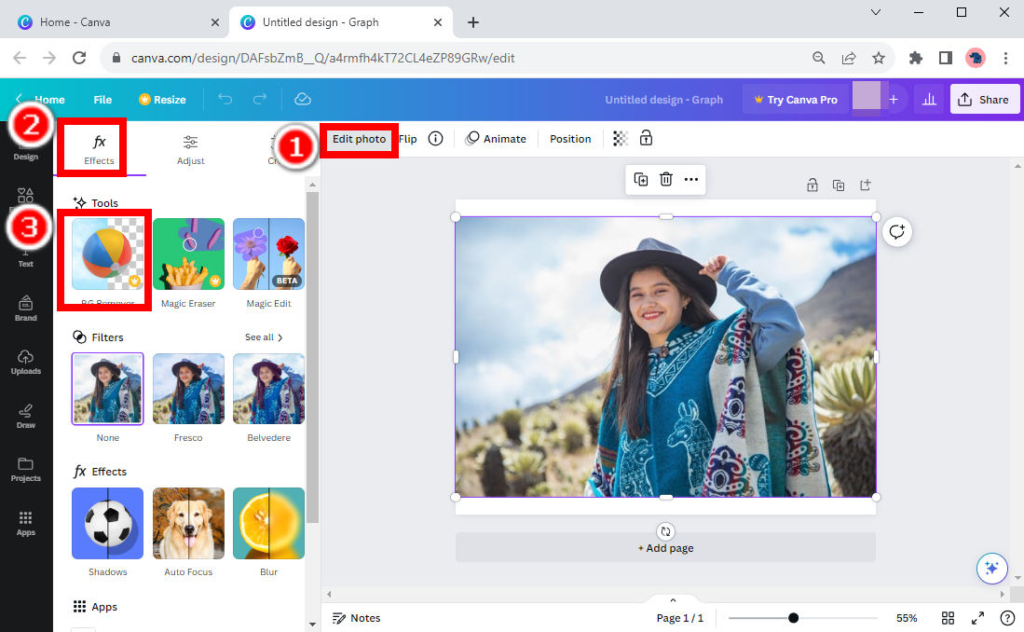1024x632 pixels.
Task: Toggle fullscreen present mode icon
Action: (x=978, y=618)
